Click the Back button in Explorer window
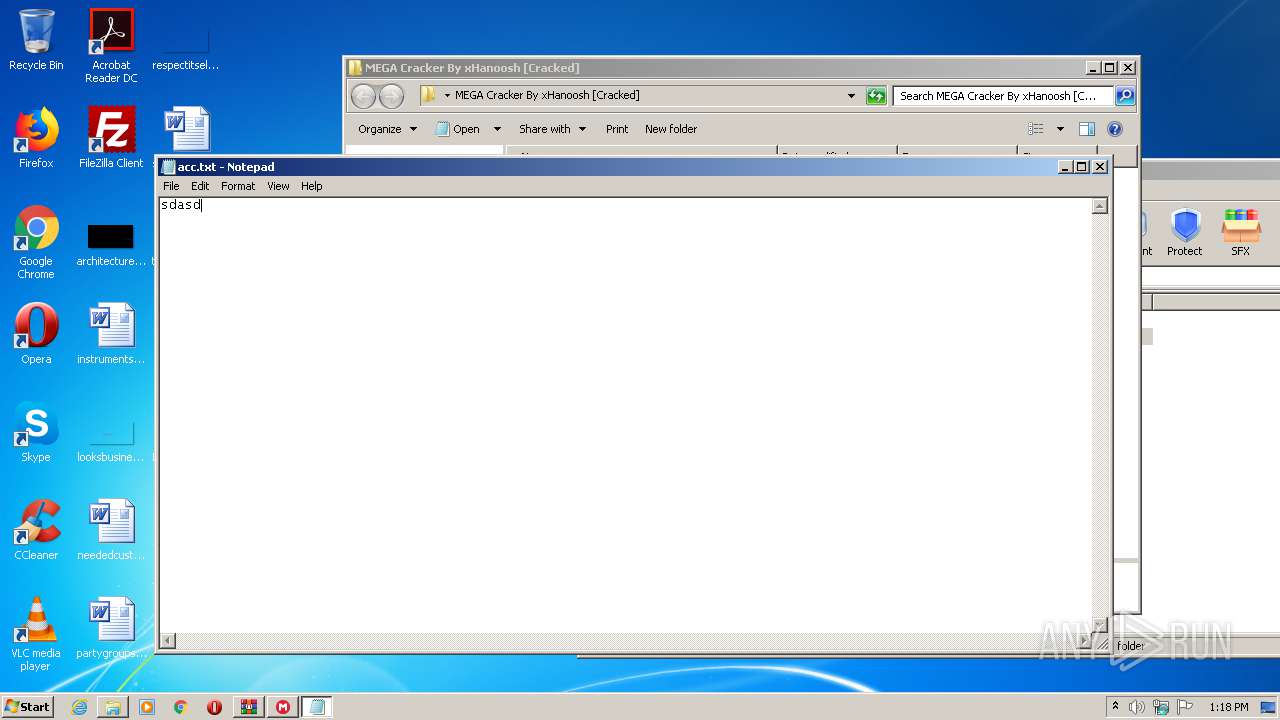The image size is (1280, 720). pyautogui.click(x=363, y=96)
